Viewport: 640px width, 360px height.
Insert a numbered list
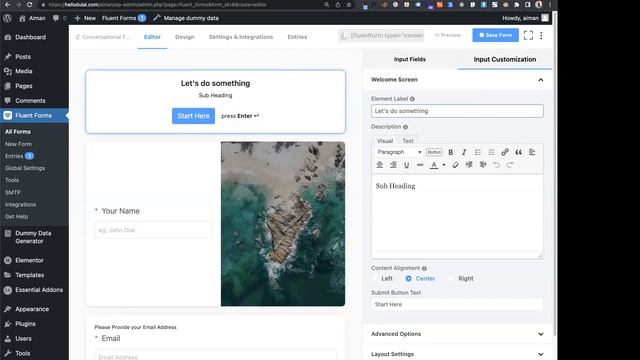[491, 152]
